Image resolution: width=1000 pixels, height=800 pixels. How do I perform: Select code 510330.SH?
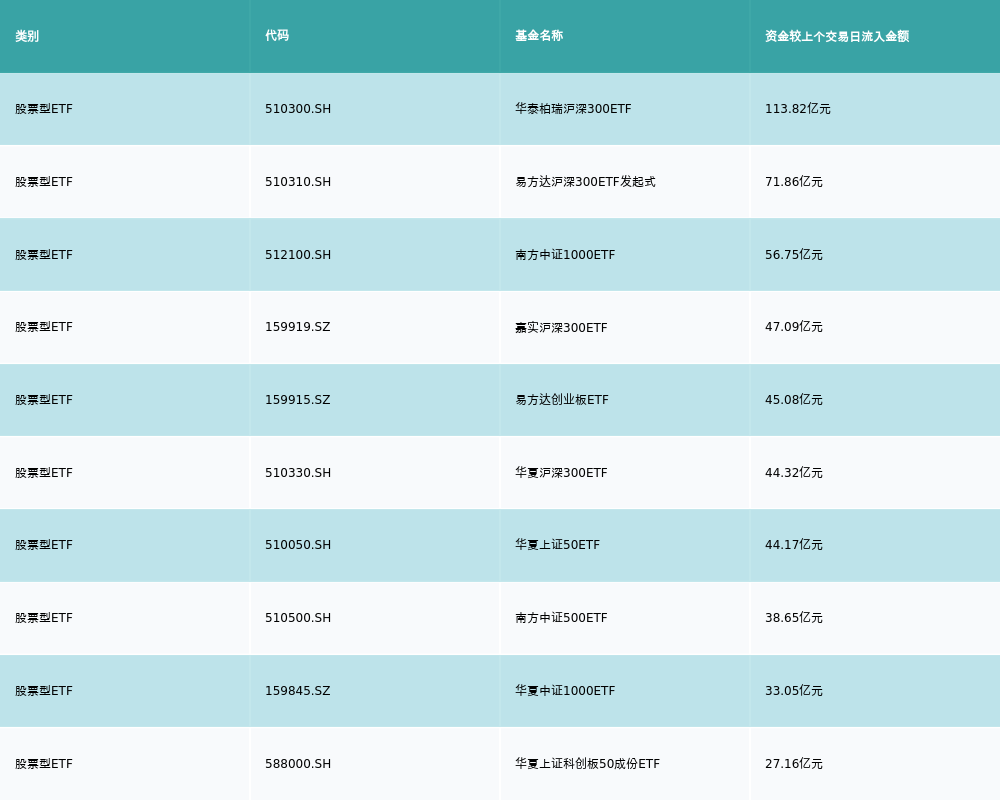click(298, 473)
